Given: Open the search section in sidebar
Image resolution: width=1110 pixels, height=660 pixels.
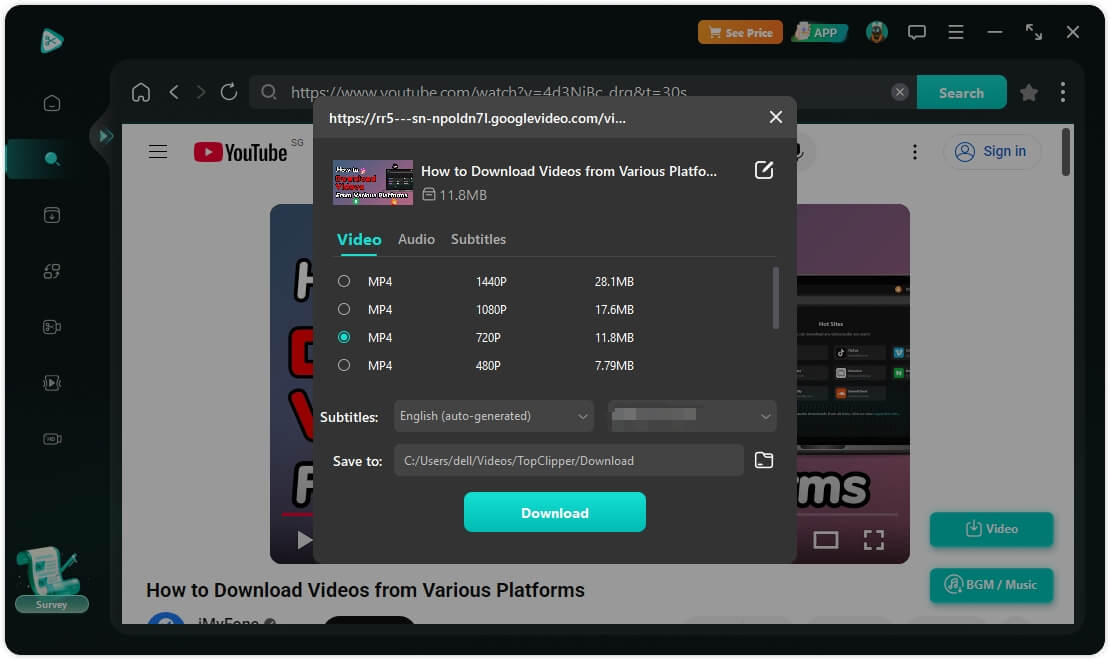Looking at the screenshot, I should 52,159.
